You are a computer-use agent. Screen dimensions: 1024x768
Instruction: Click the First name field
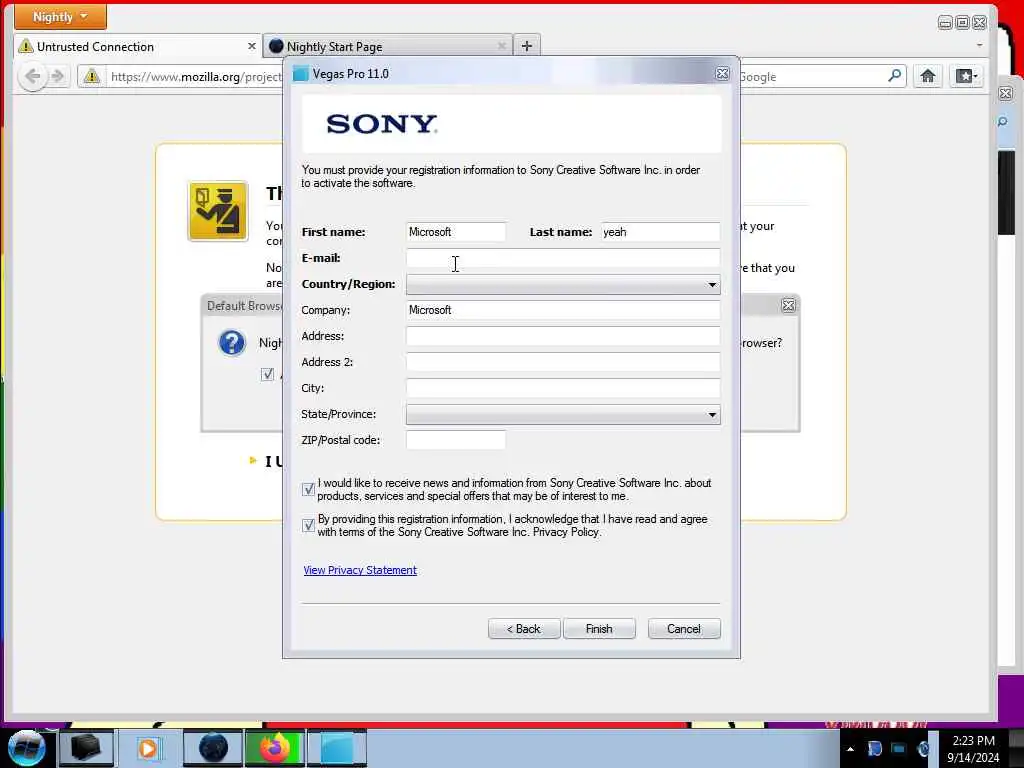coord(456,232)
